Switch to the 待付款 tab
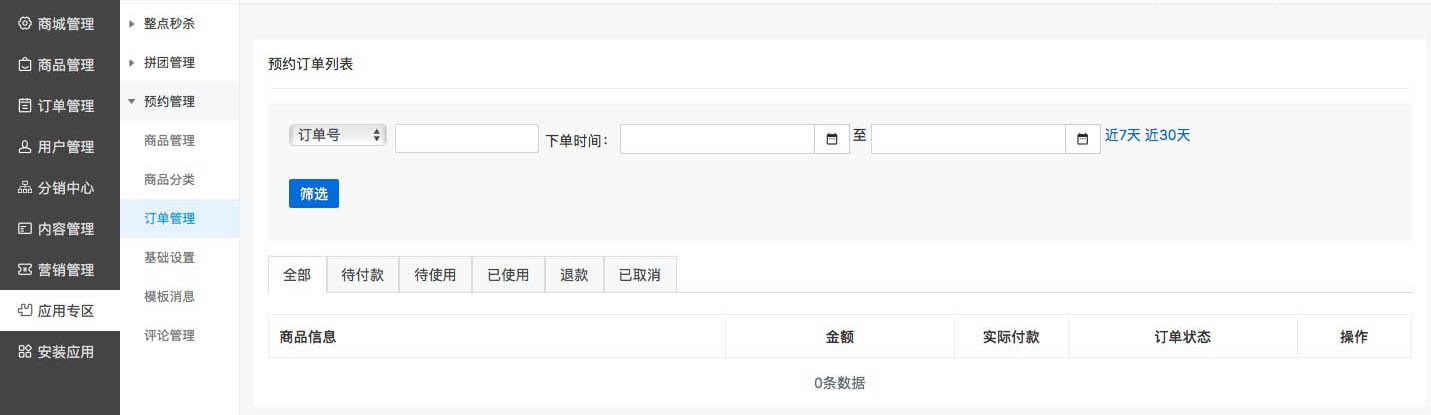This screenshot has height=415, width=1431. pos(363,275)
